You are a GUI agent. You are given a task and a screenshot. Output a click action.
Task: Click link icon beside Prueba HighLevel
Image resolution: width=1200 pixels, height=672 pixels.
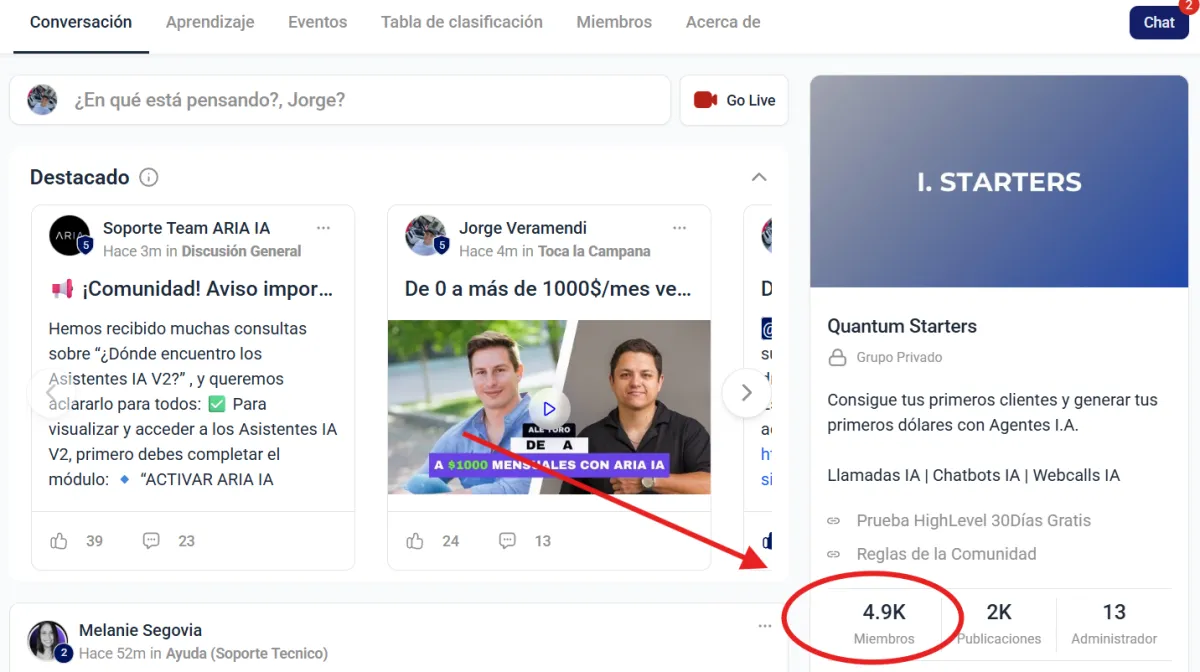click(834, 521)
